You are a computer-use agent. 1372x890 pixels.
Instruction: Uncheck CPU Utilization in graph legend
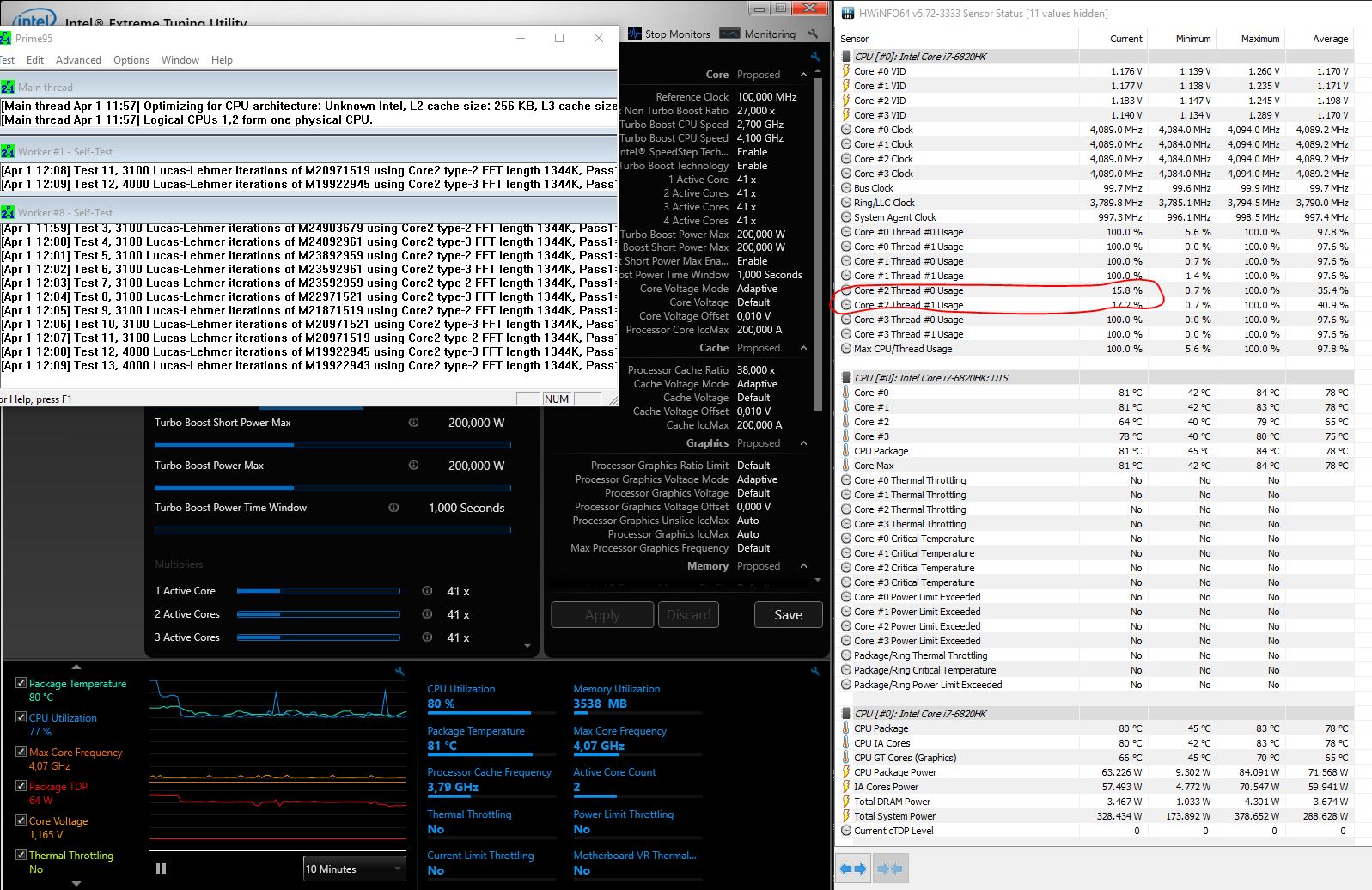pos(21,717)
